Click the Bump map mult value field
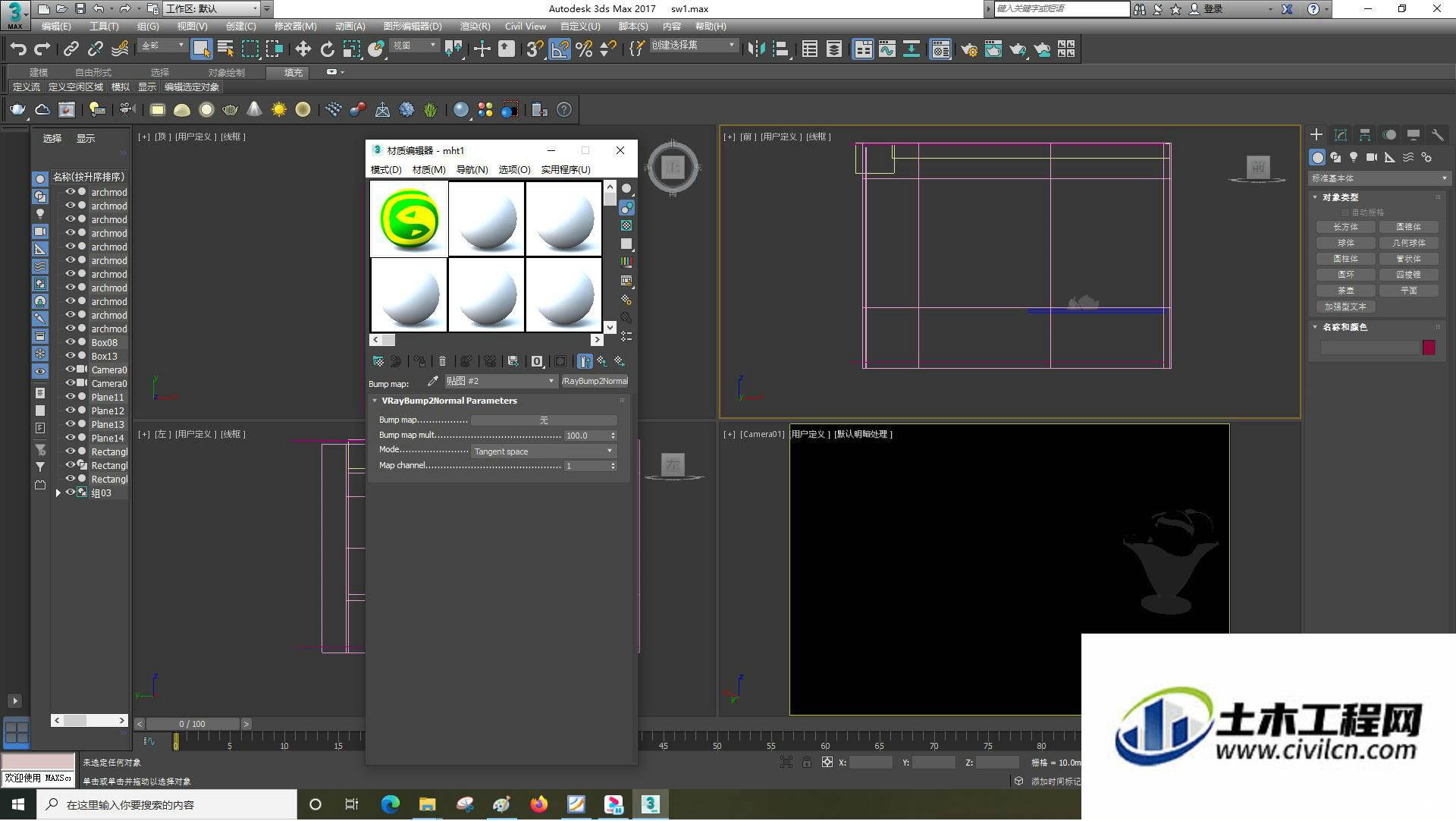Image resolution: width=1456 pixels, height=821 pixels. [585, 436]
